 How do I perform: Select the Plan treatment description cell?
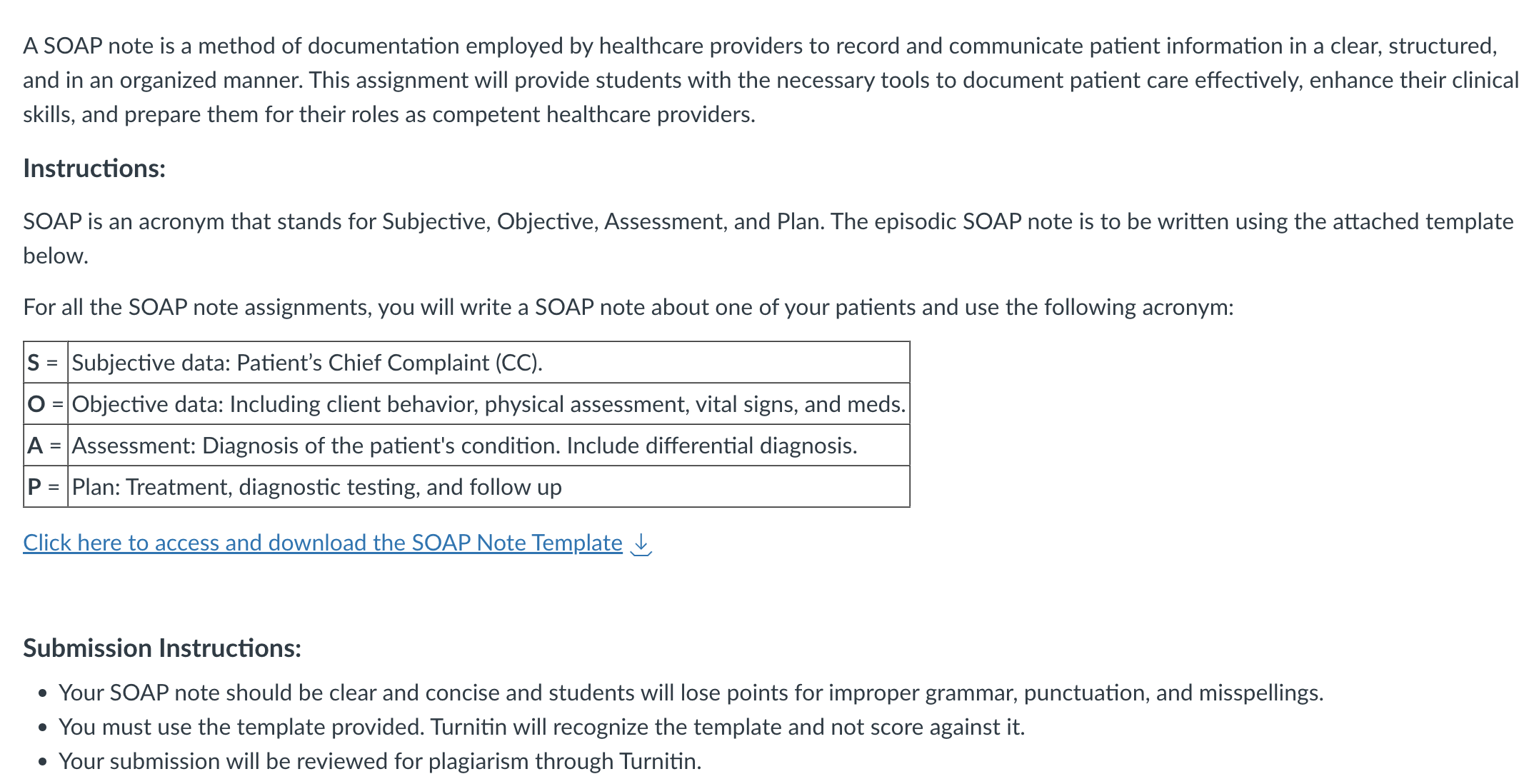tap(488, 487)
